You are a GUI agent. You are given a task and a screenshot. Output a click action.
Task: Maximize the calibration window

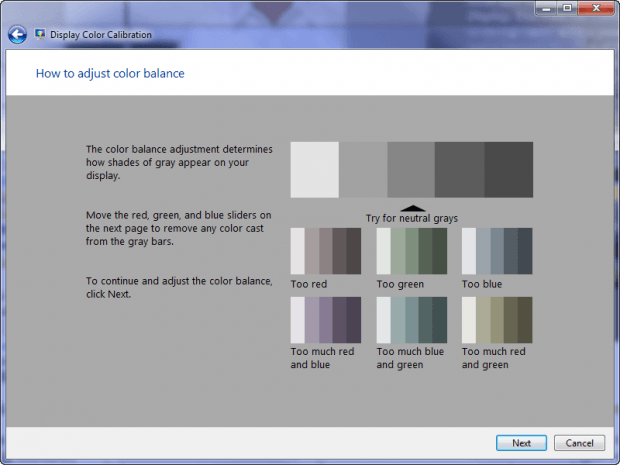pos(567,8)
